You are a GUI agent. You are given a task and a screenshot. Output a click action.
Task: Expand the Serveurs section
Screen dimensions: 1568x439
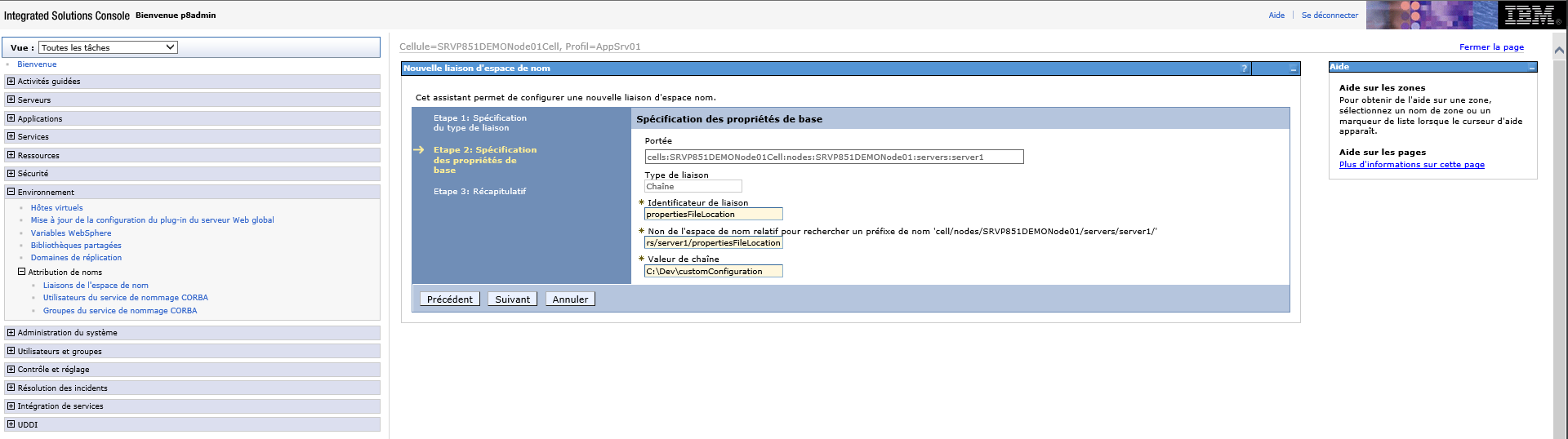pyautogui.click(x=11, y=100)
